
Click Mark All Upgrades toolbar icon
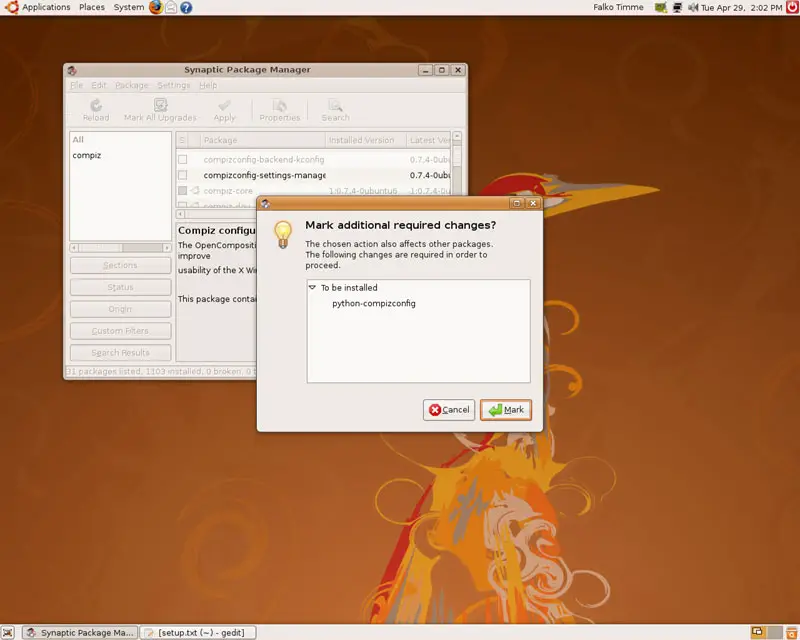click(x=160, y=110)
